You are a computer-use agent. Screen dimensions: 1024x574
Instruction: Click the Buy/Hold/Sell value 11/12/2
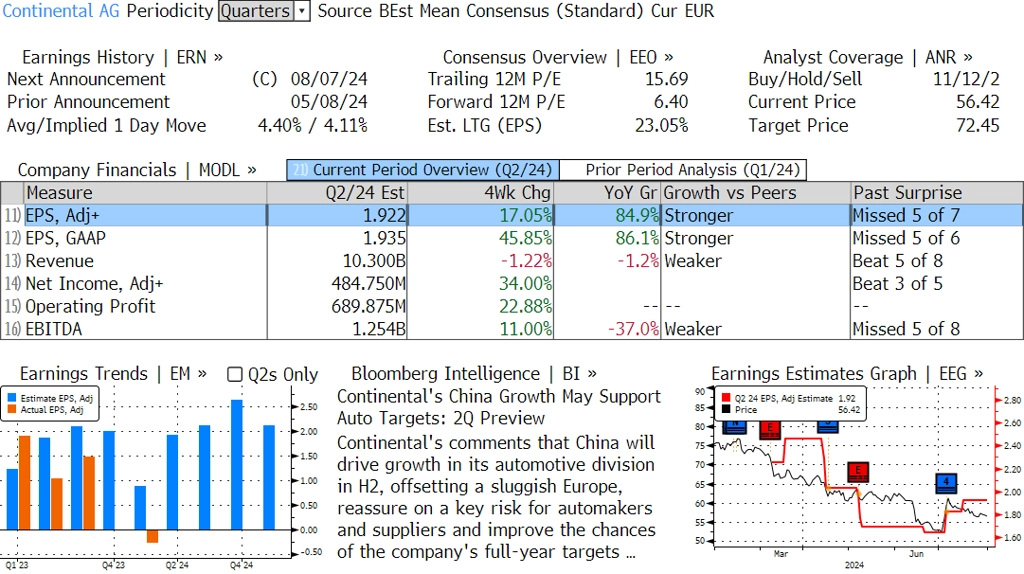(x=966, y=80)
